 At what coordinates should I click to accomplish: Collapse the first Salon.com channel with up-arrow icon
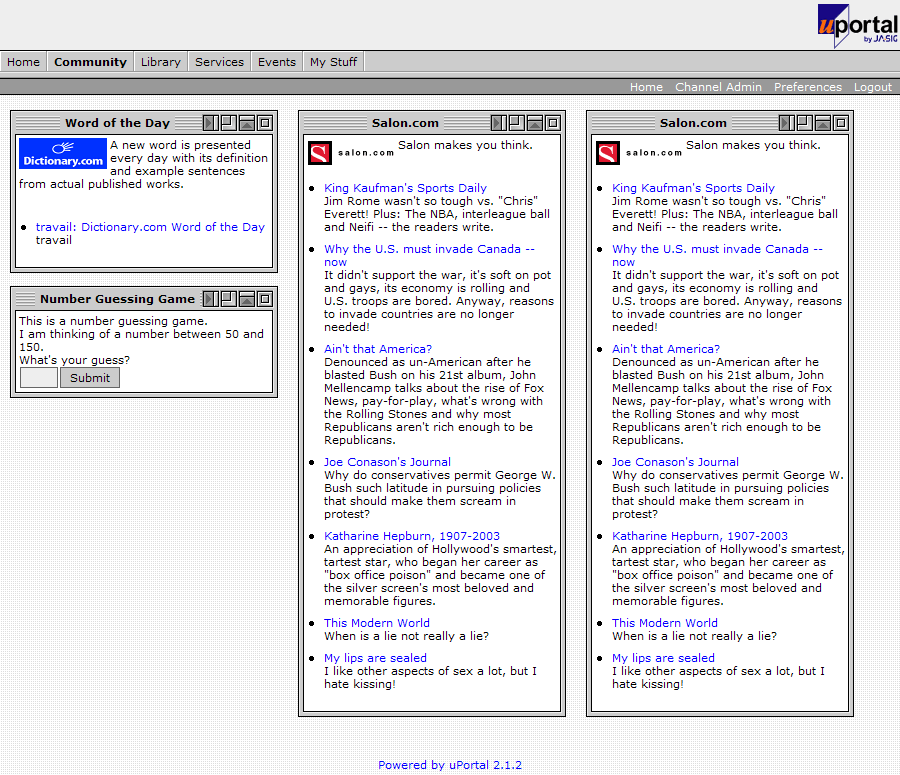[x=535, y=123]
